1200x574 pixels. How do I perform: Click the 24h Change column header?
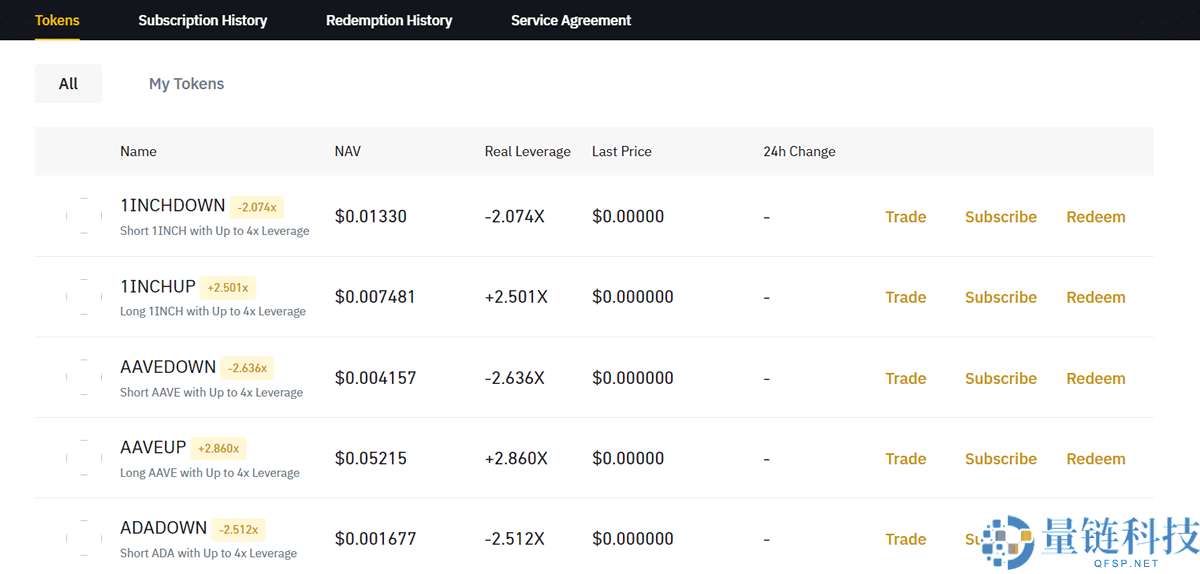[x=799, y=152]
